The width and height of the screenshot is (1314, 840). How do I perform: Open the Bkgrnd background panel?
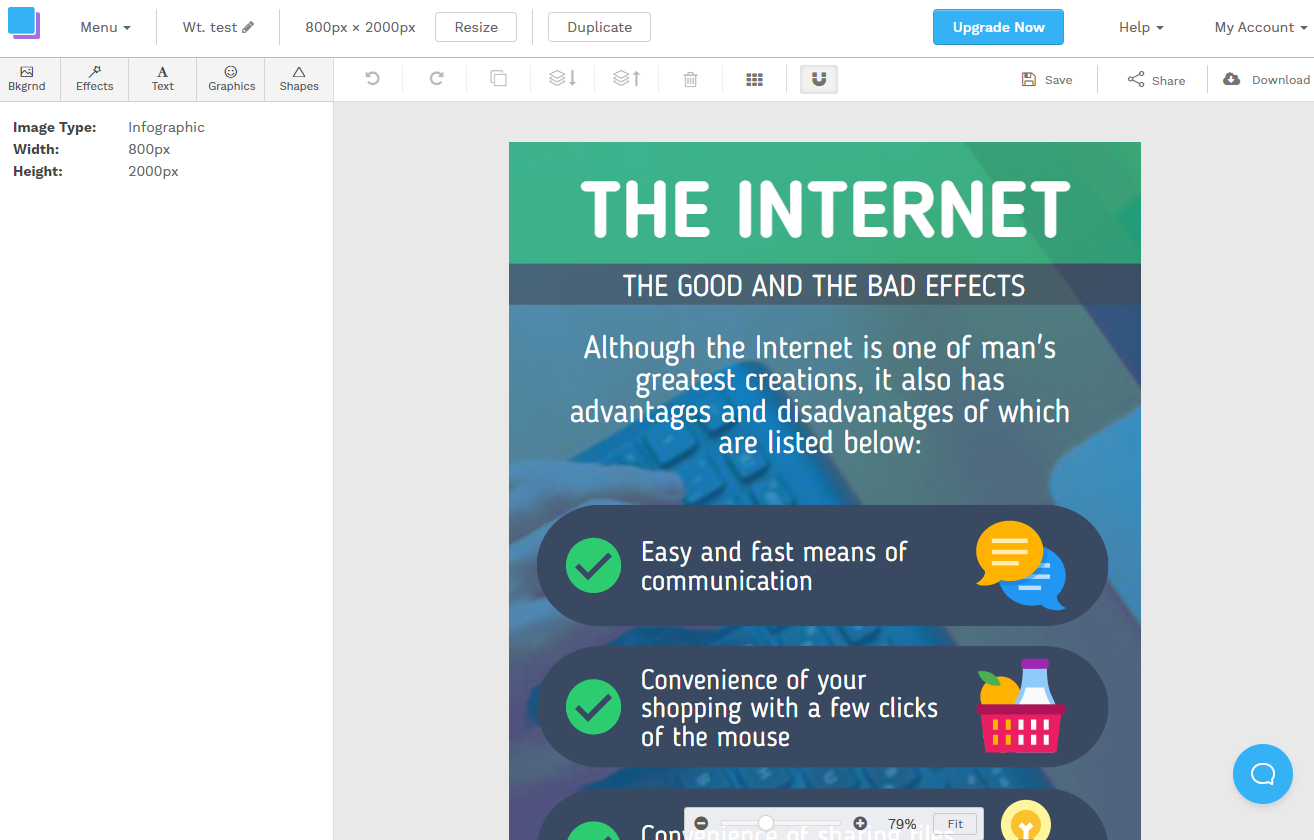point(27,79)
